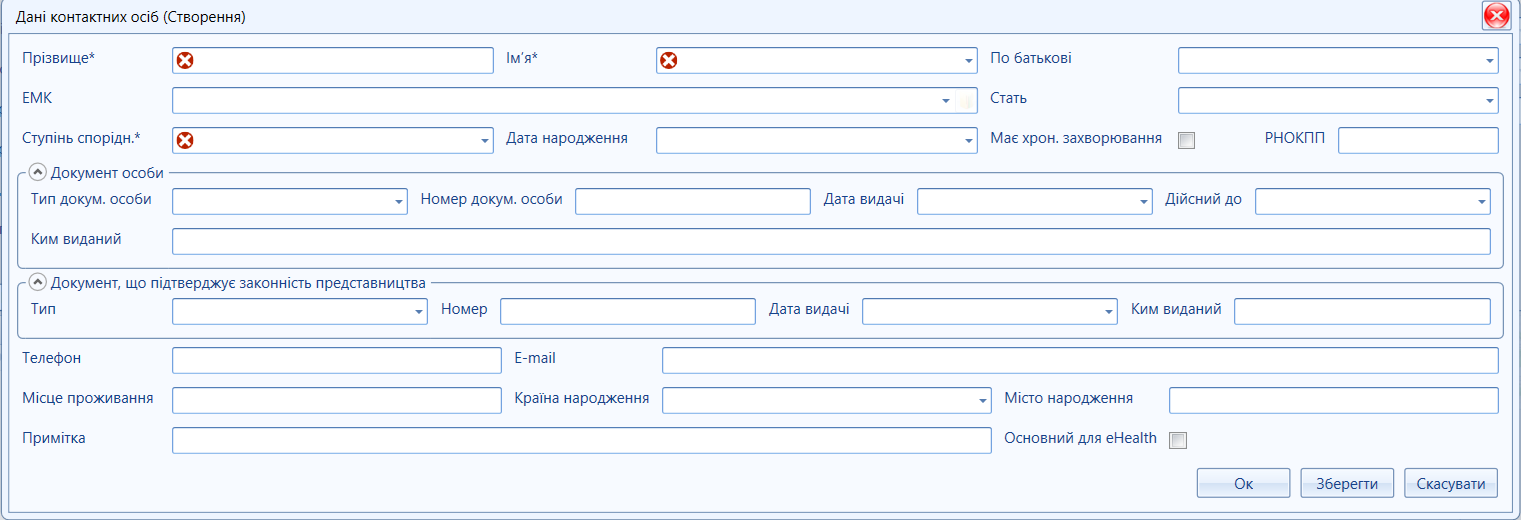Collapse the Документ особи section
1521x520 pixels.
click(x=39, y=172)
